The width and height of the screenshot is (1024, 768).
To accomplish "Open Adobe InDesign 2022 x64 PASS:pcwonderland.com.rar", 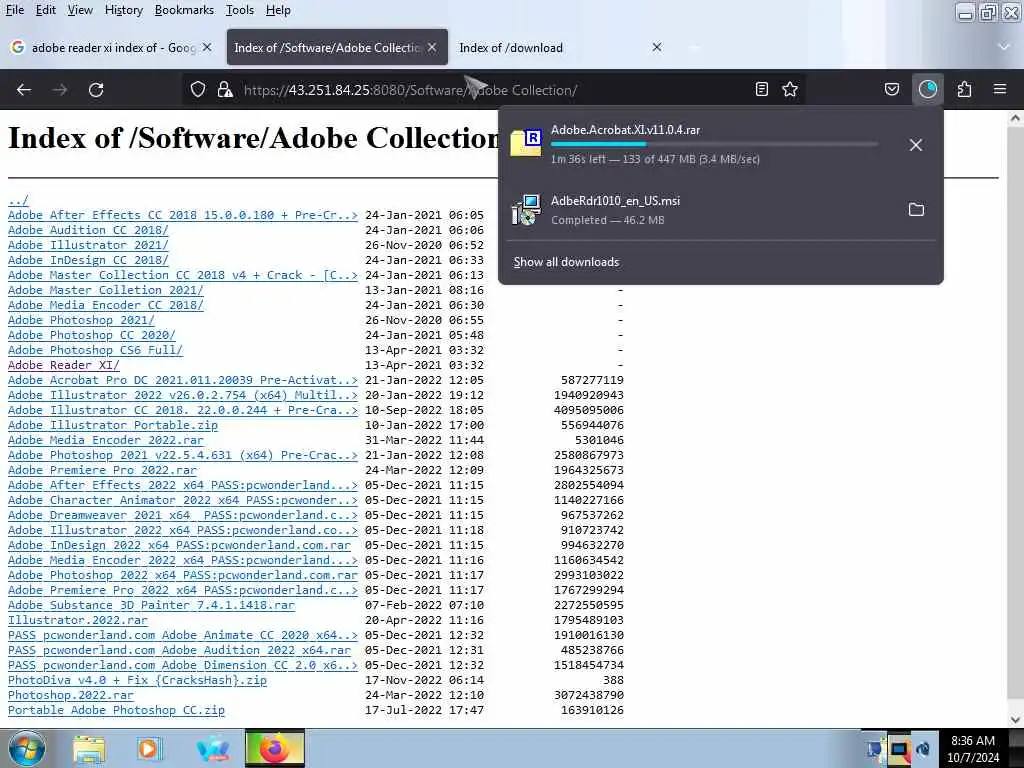I will [x=180, y=545].
